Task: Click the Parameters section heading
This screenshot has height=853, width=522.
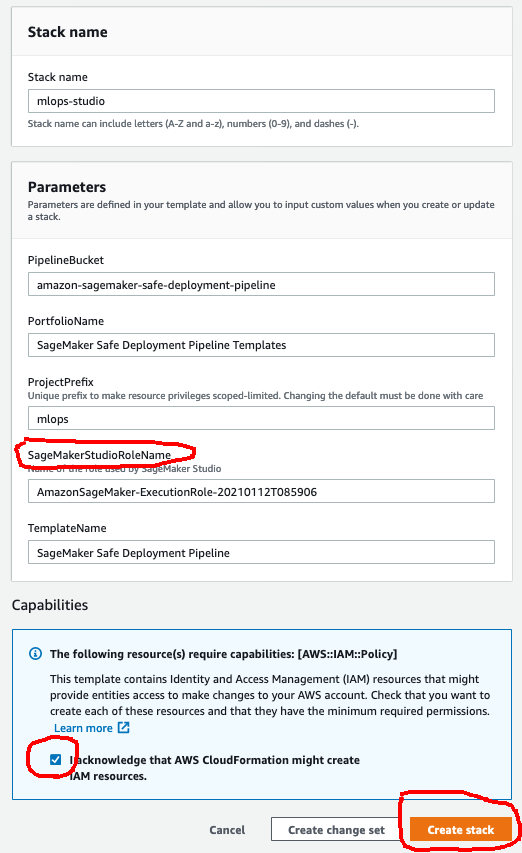Action: point(67,187)
